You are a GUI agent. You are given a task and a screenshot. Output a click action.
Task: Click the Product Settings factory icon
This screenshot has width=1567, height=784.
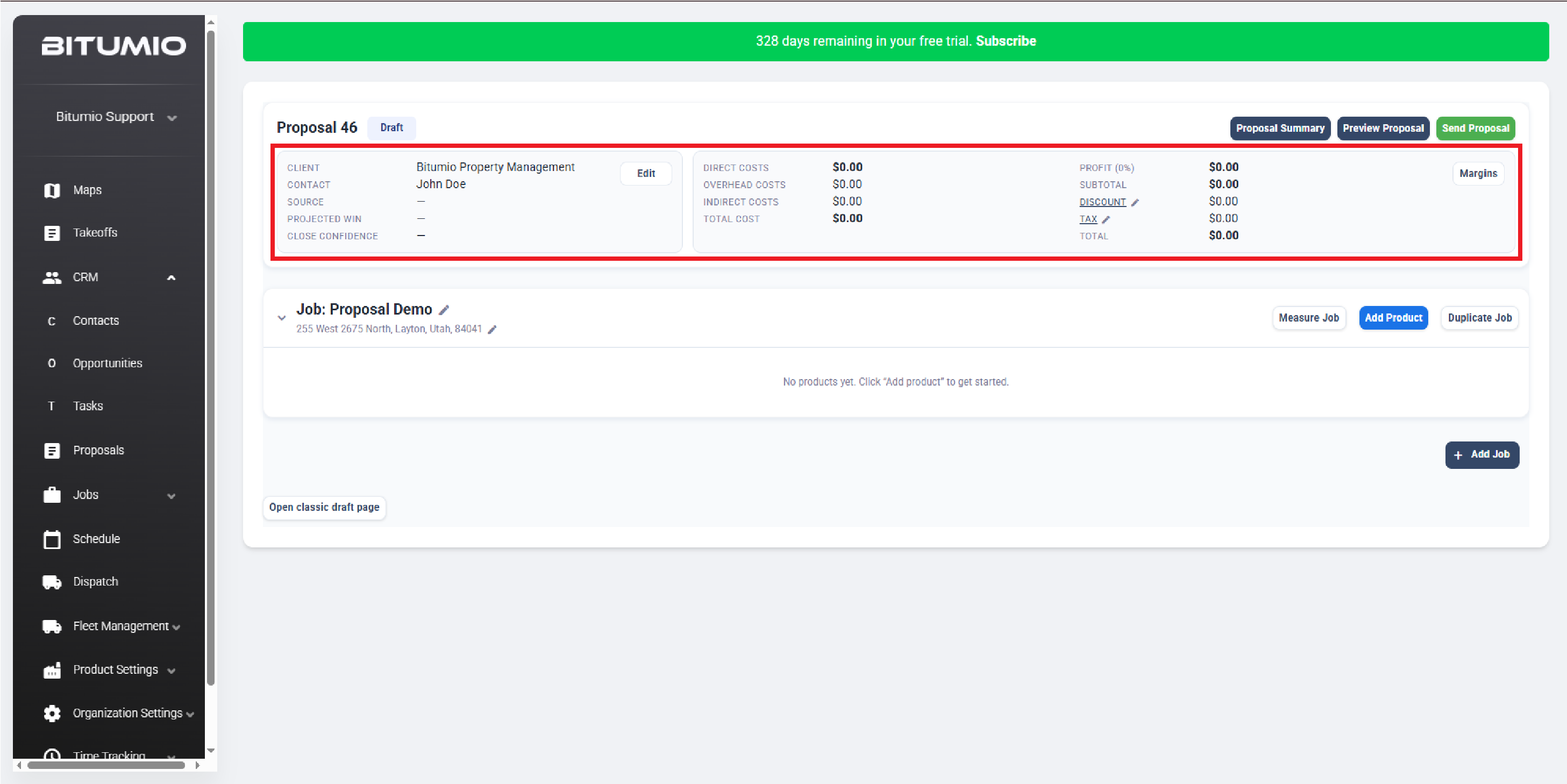52,669
